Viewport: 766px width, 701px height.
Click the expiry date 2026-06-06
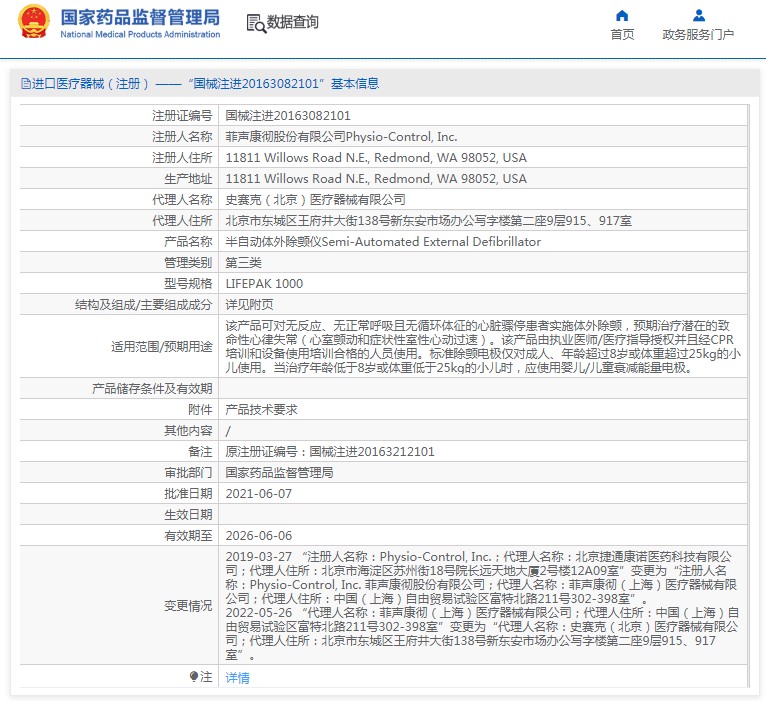click(259, 535)
